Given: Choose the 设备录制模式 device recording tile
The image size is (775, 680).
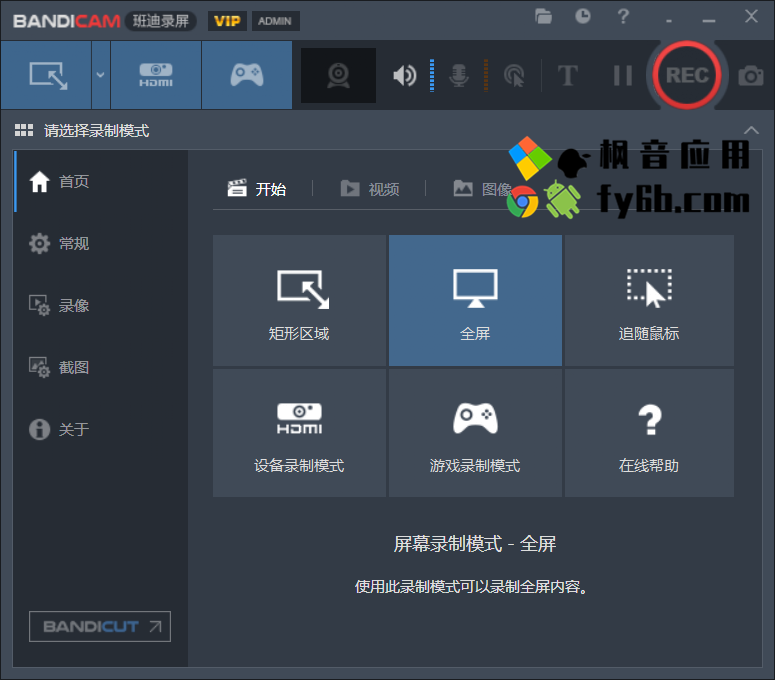Looking at the screenshot, I should tap(299, 433).
